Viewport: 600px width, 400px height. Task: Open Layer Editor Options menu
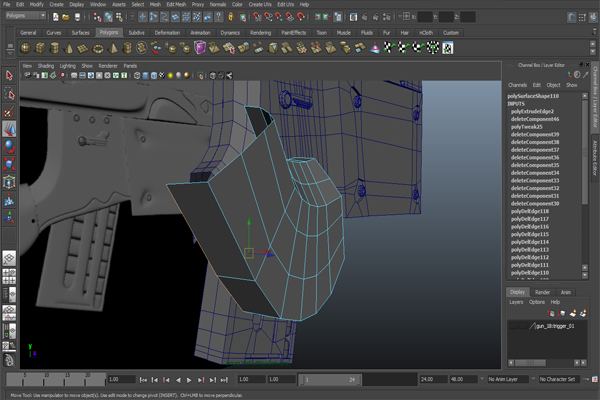pos(536,302)
